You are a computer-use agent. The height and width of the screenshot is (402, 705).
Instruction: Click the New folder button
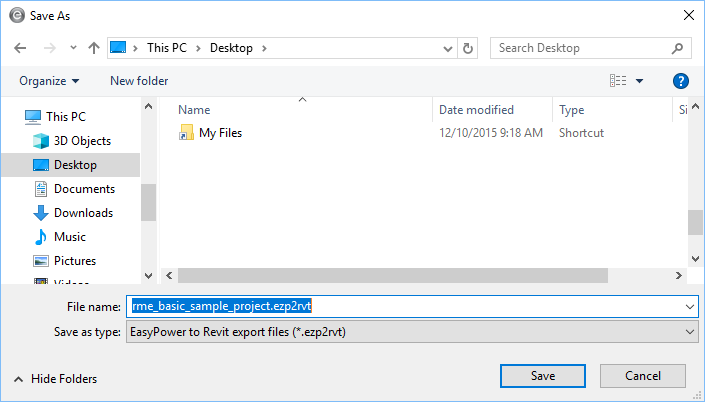pos(139,81)
